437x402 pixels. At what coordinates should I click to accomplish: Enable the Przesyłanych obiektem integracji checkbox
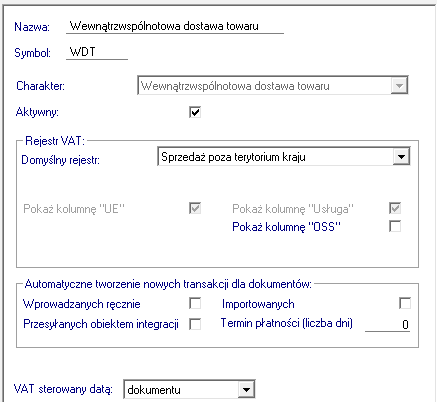point(195,324)
